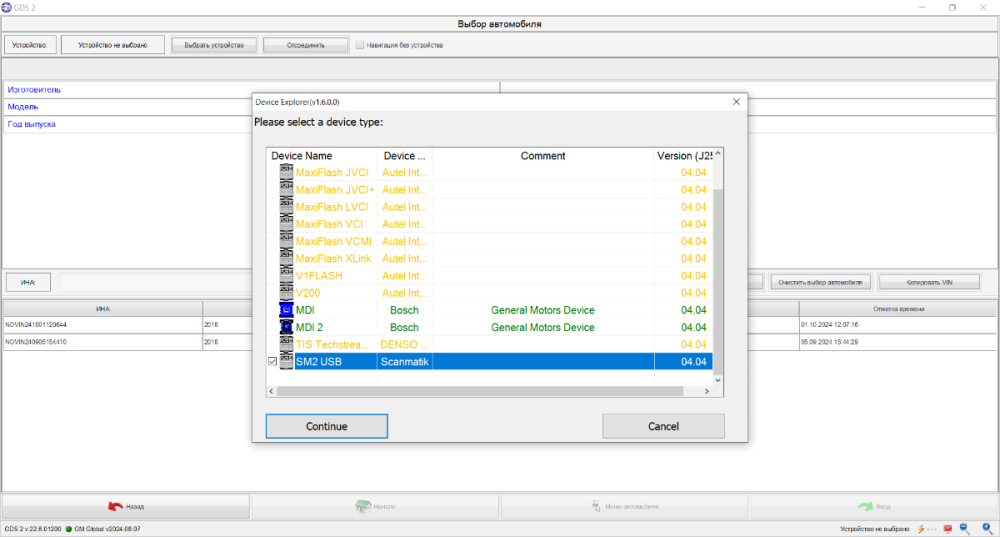Select the MaxiFlash JVCI device name
Image resolution: width=1000 pixels, height=537 pixels.
(332, 172)
